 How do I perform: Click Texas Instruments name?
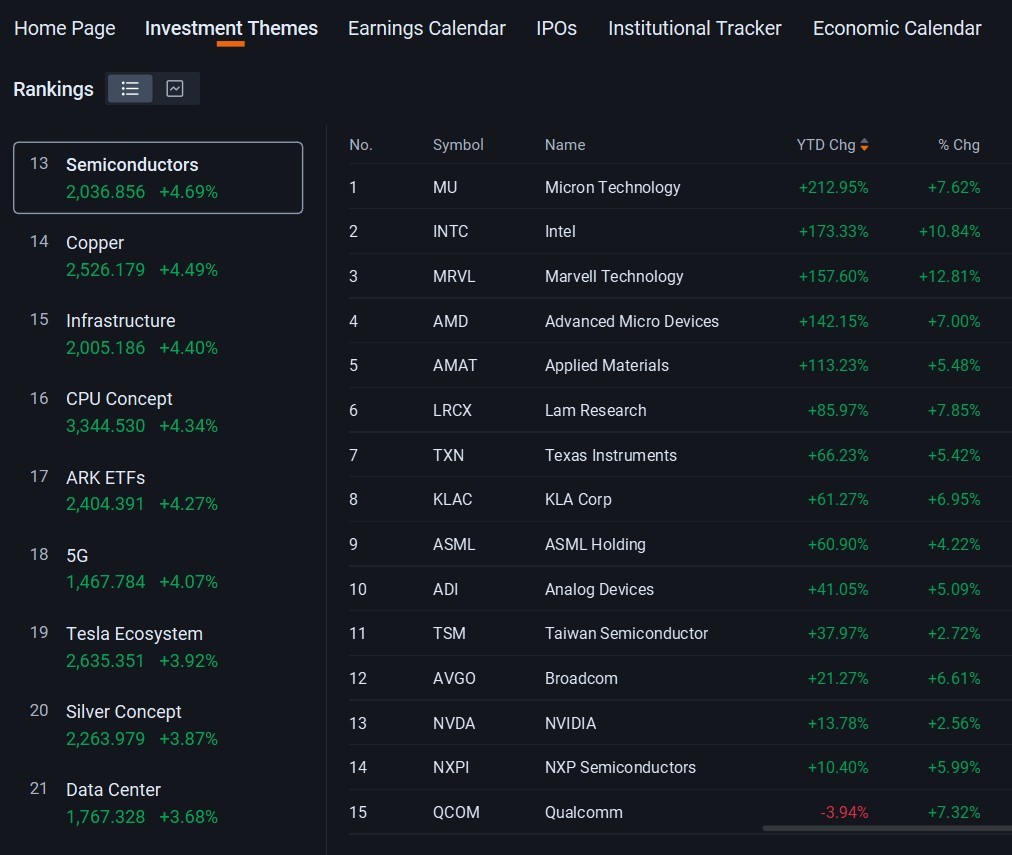click(x=611, y=455)
